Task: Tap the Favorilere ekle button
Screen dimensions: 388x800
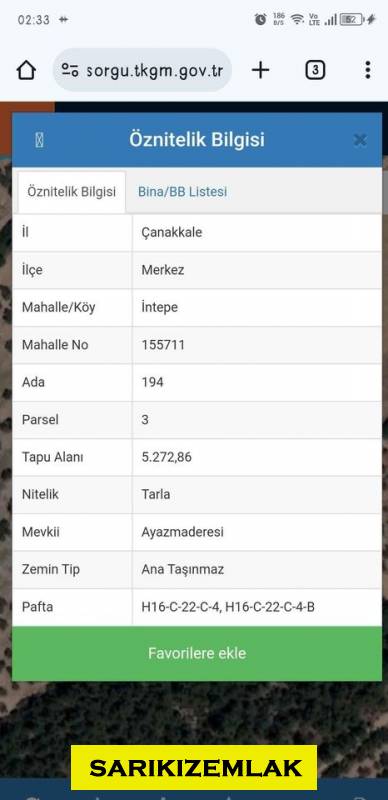Action: tap(197, 654)
